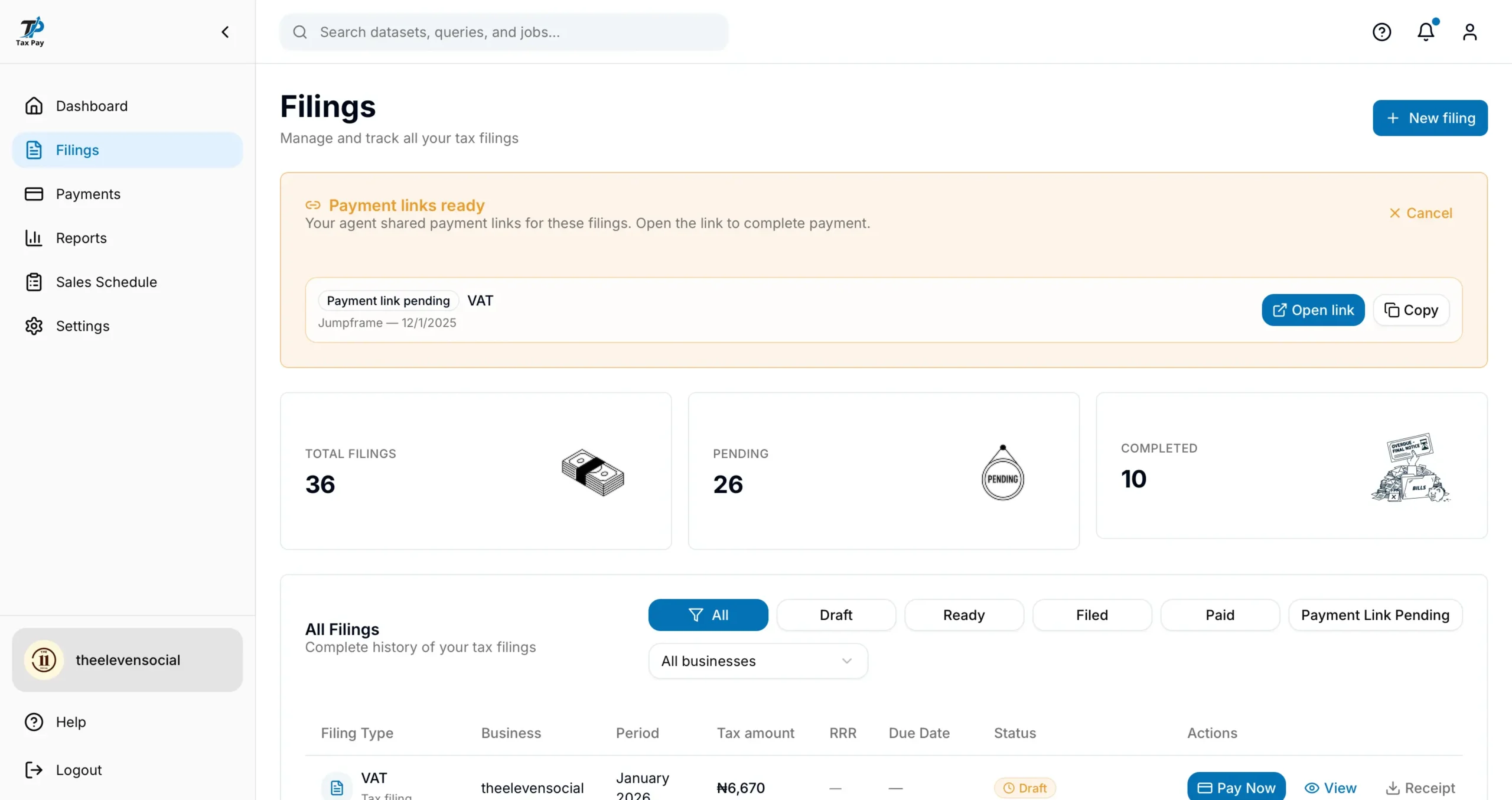Open Dashboard from the sidebar
Screen dimensions: 1512x800
tap(92, 106)
